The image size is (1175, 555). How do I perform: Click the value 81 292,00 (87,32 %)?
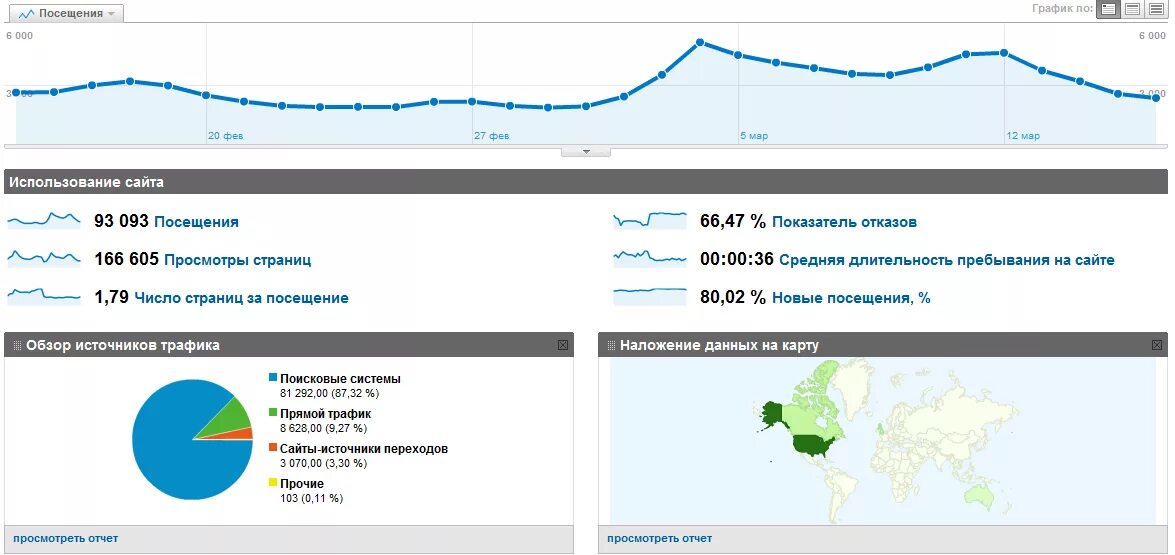point(330,393)
